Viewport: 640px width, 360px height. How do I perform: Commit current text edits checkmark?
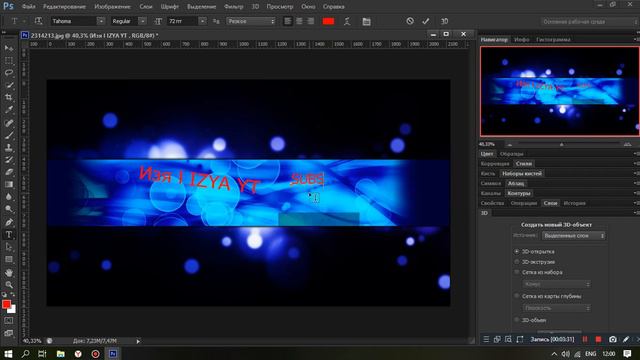click(x=426, y=21)
